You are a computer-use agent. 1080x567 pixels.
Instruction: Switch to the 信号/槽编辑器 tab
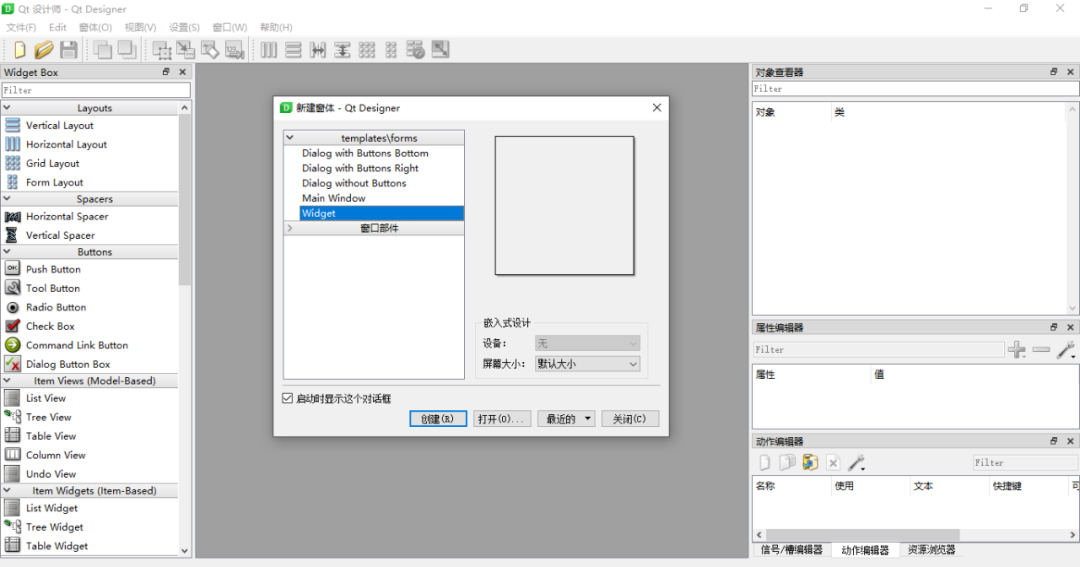click(791, 550)
